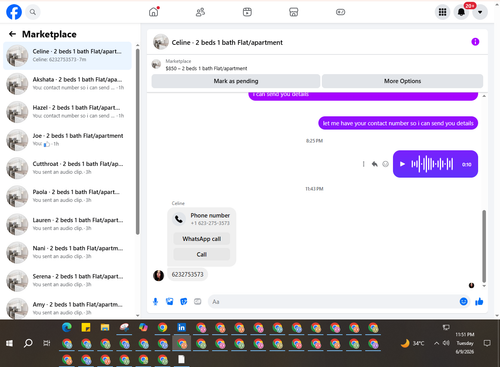Open Task View on the taskbar

(x=47, y=343)
